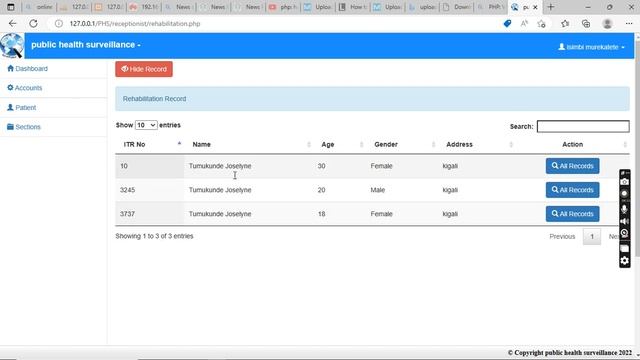
Task: Open All Records for ITR No 3245
Action: pyautogui.click(x=572, y=190)
